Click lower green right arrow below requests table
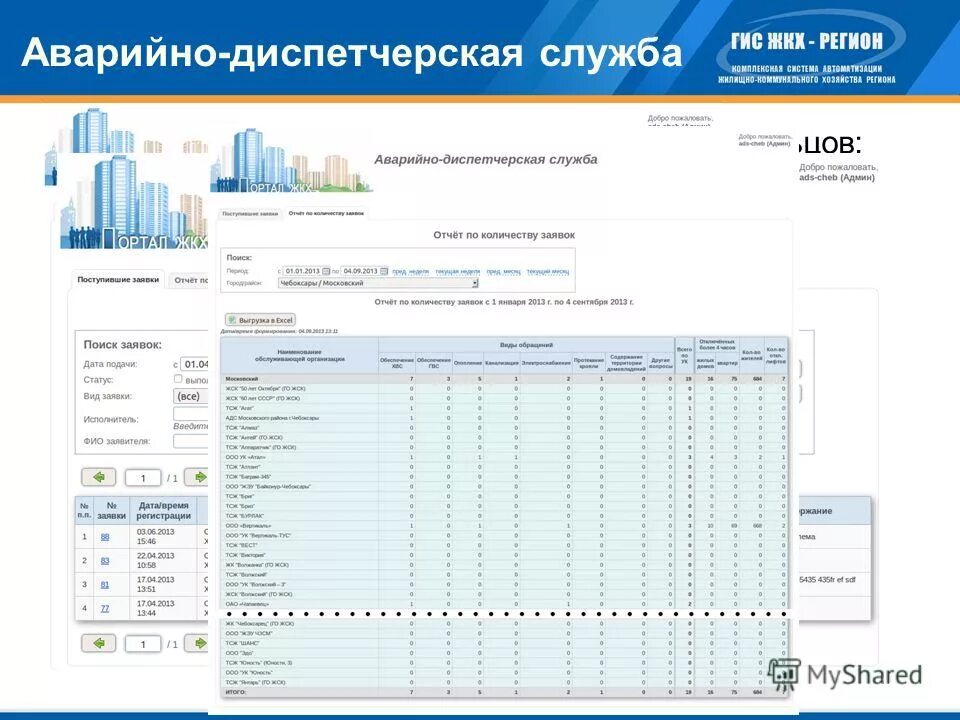960x720 pixels. [x=197, y=643]
